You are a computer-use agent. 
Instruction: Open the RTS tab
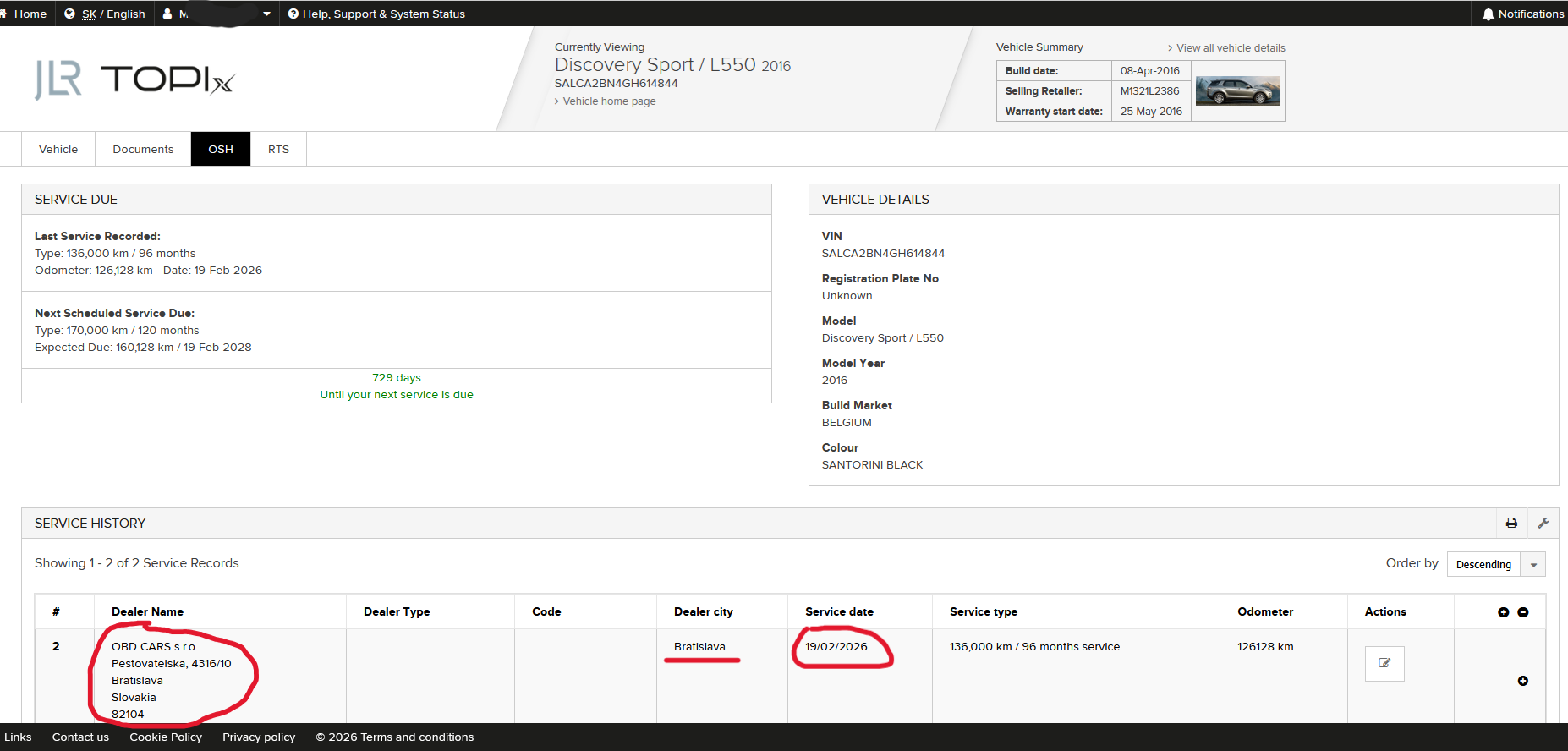point(278,149)
